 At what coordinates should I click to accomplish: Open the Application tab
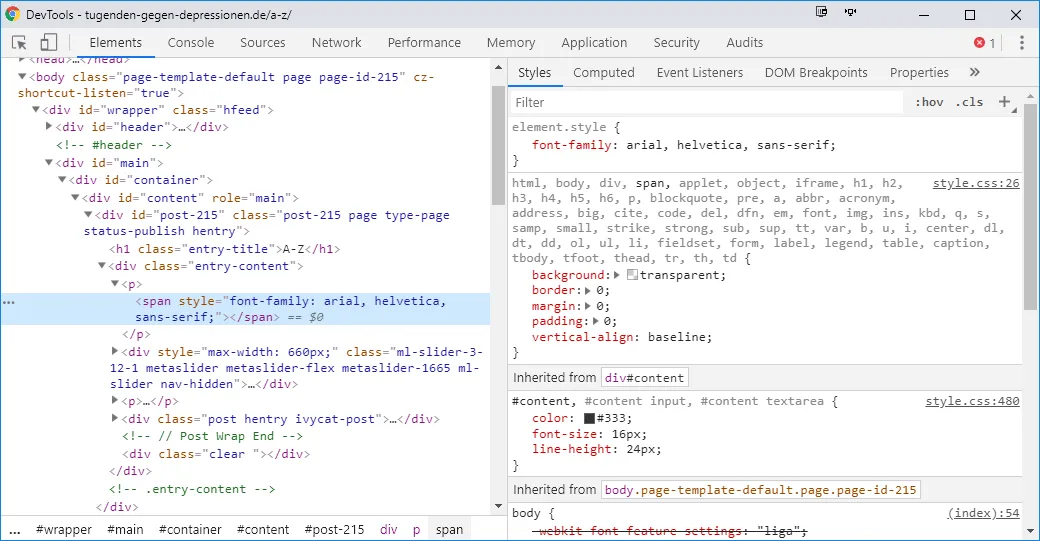[594, 42]
